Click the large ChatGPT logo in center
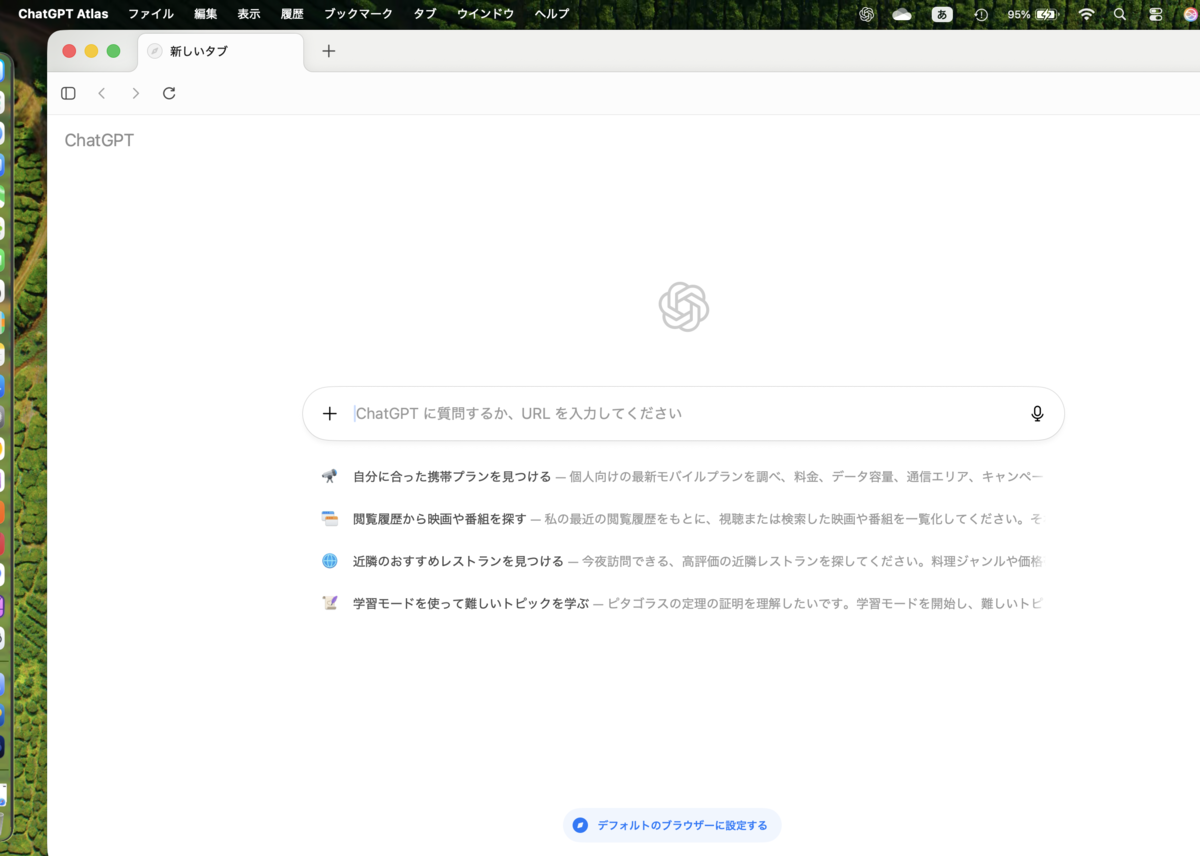This screenshot has width=1200, height=856. [684, 307]
